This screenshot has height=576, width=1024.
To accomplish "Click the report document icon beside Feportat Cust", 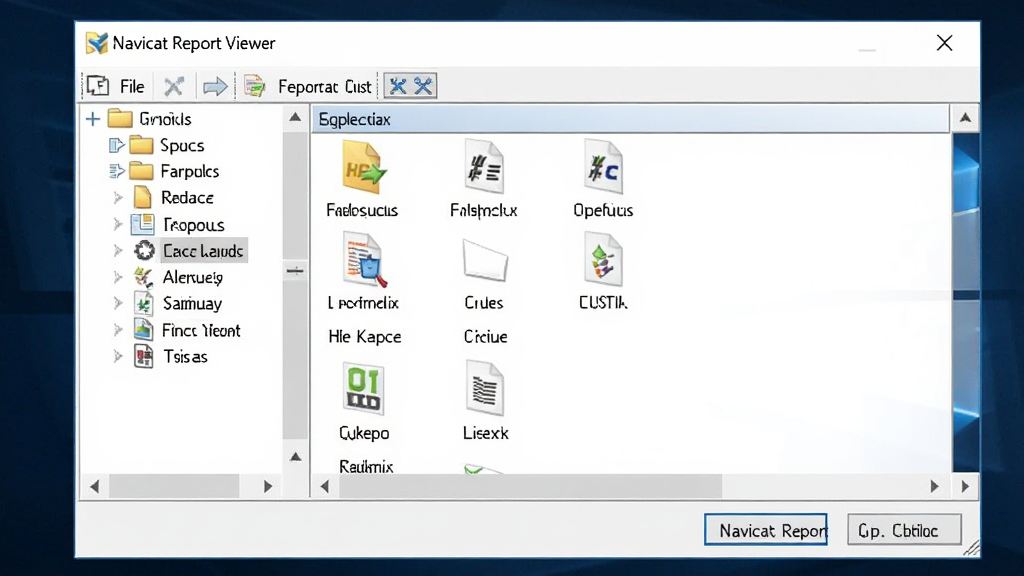I will 254,86.
